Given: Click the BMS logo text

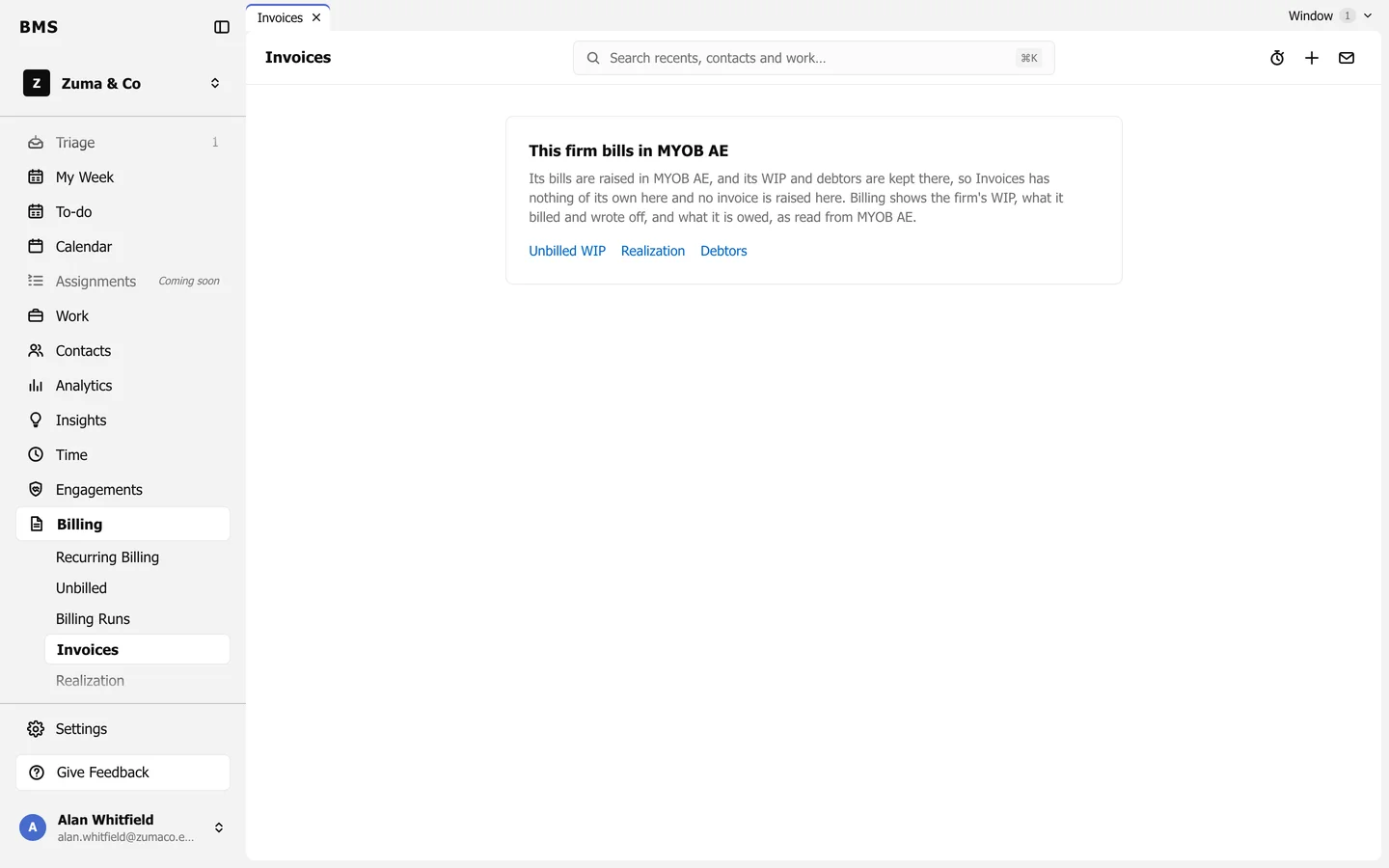Looking at the screenshot, I should click(x=39, y=27).
